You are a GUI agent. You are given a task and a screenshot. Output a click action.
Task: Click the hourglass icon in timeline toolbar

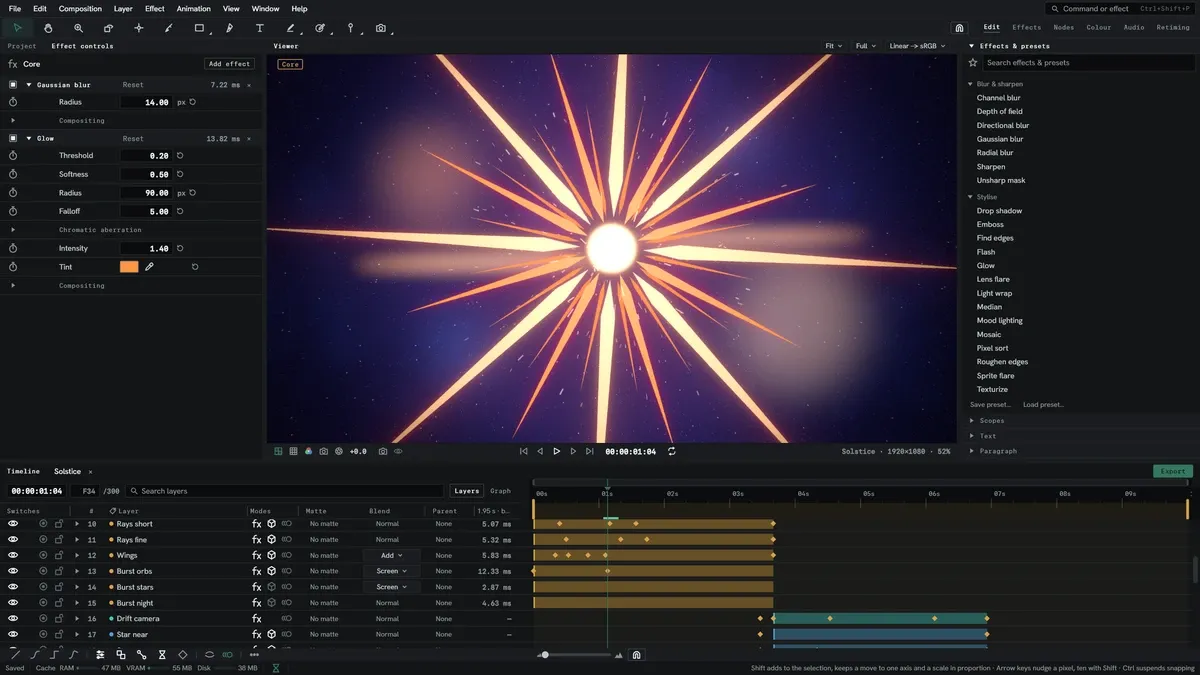point(162,655)
